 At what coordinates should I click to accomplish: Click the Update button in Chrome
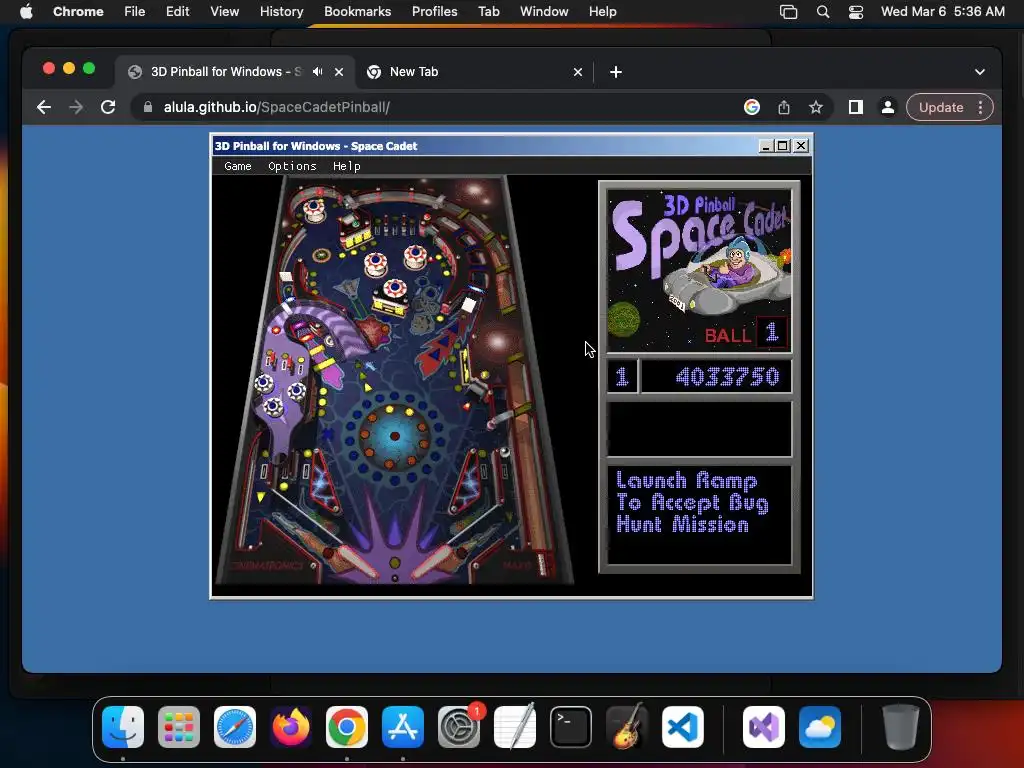[x=941, y=107]
